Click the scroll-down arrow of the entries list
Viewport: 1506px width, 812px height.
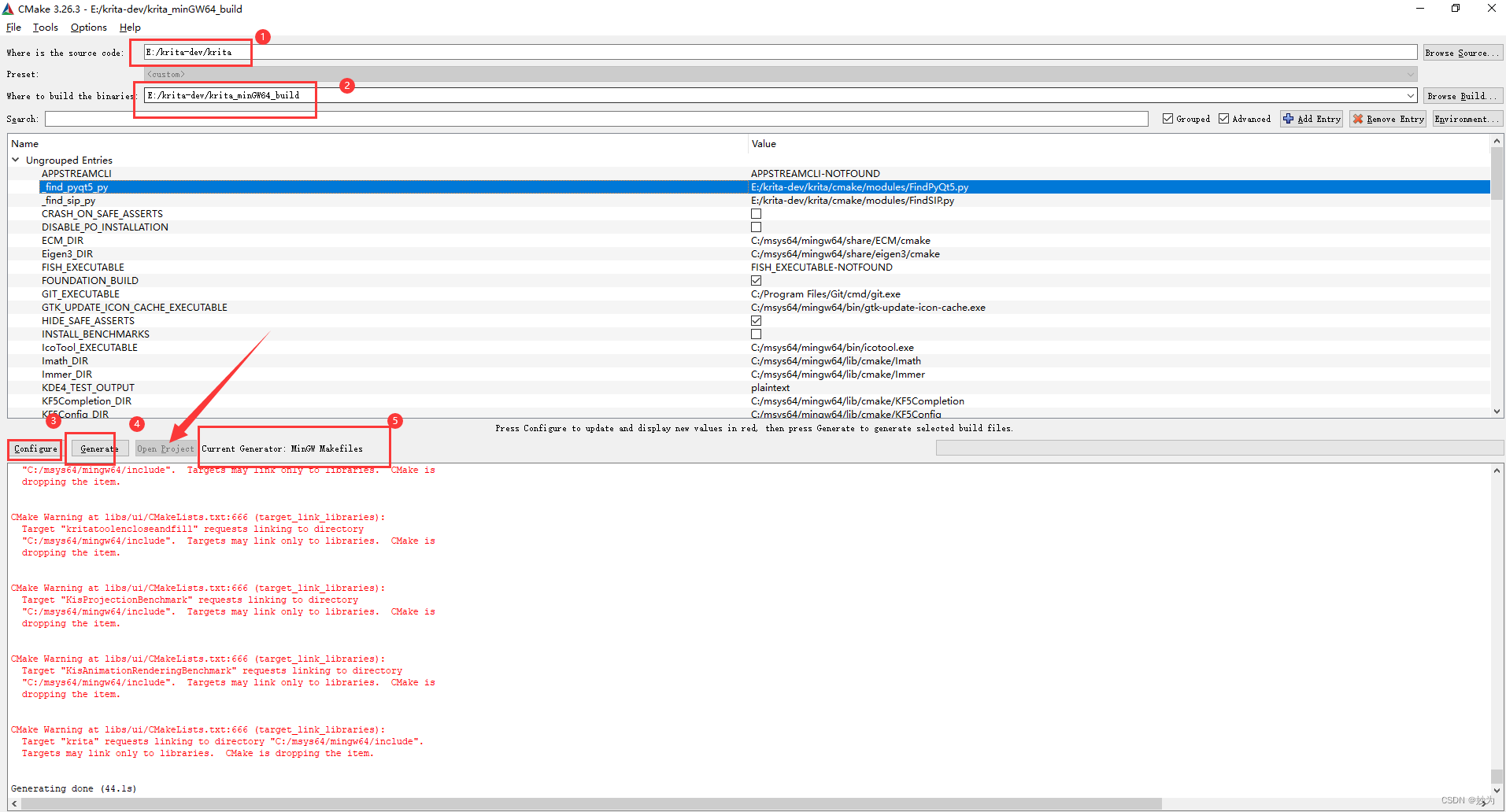[1497, 412]
